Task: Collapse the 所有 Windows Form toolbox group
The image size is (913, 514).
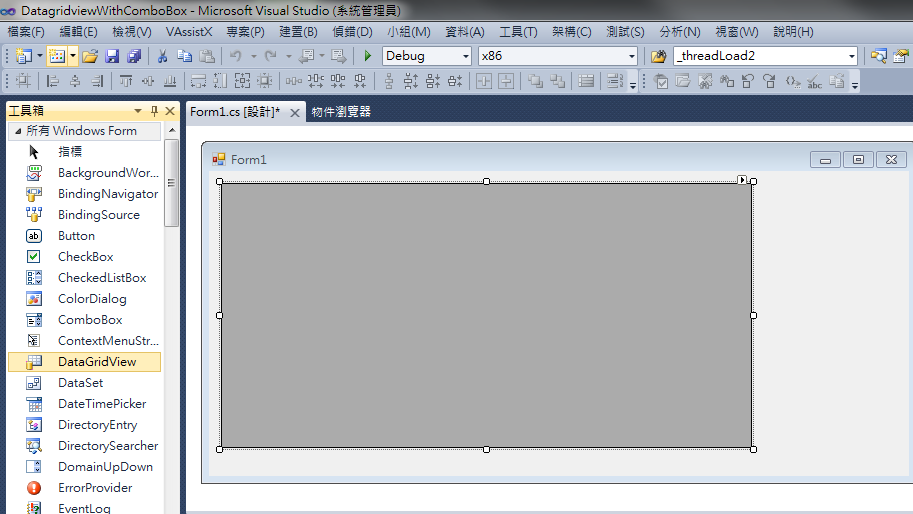Action: [x=17, y=131]
